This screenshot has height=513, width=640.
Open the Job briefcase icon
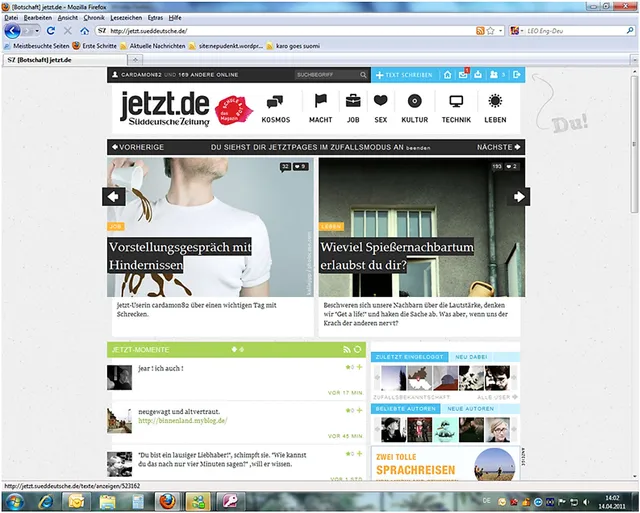[x=353, y=102]
